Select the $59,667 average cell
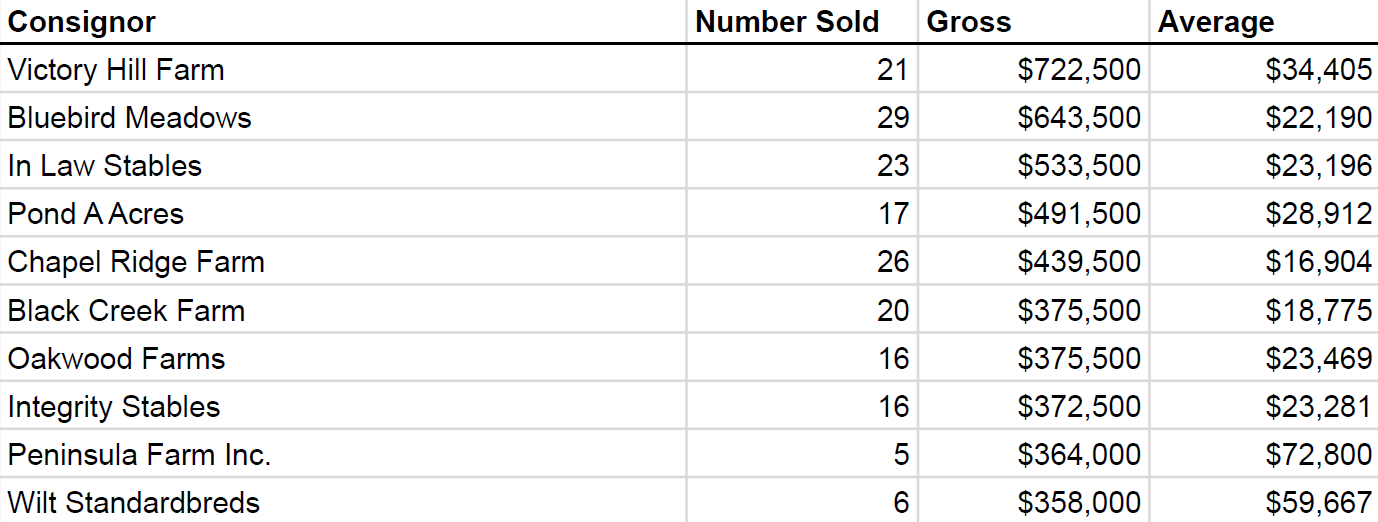This screenshot has height=522, width=1378. pyautogui.click(x=1264, y=501)
